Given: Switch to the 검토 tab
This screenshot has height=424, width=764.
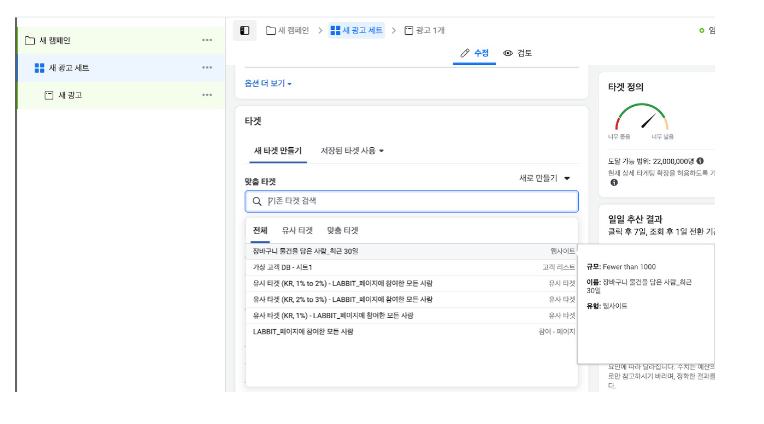Looking at the screenshot, I should (x=517, y=53).
